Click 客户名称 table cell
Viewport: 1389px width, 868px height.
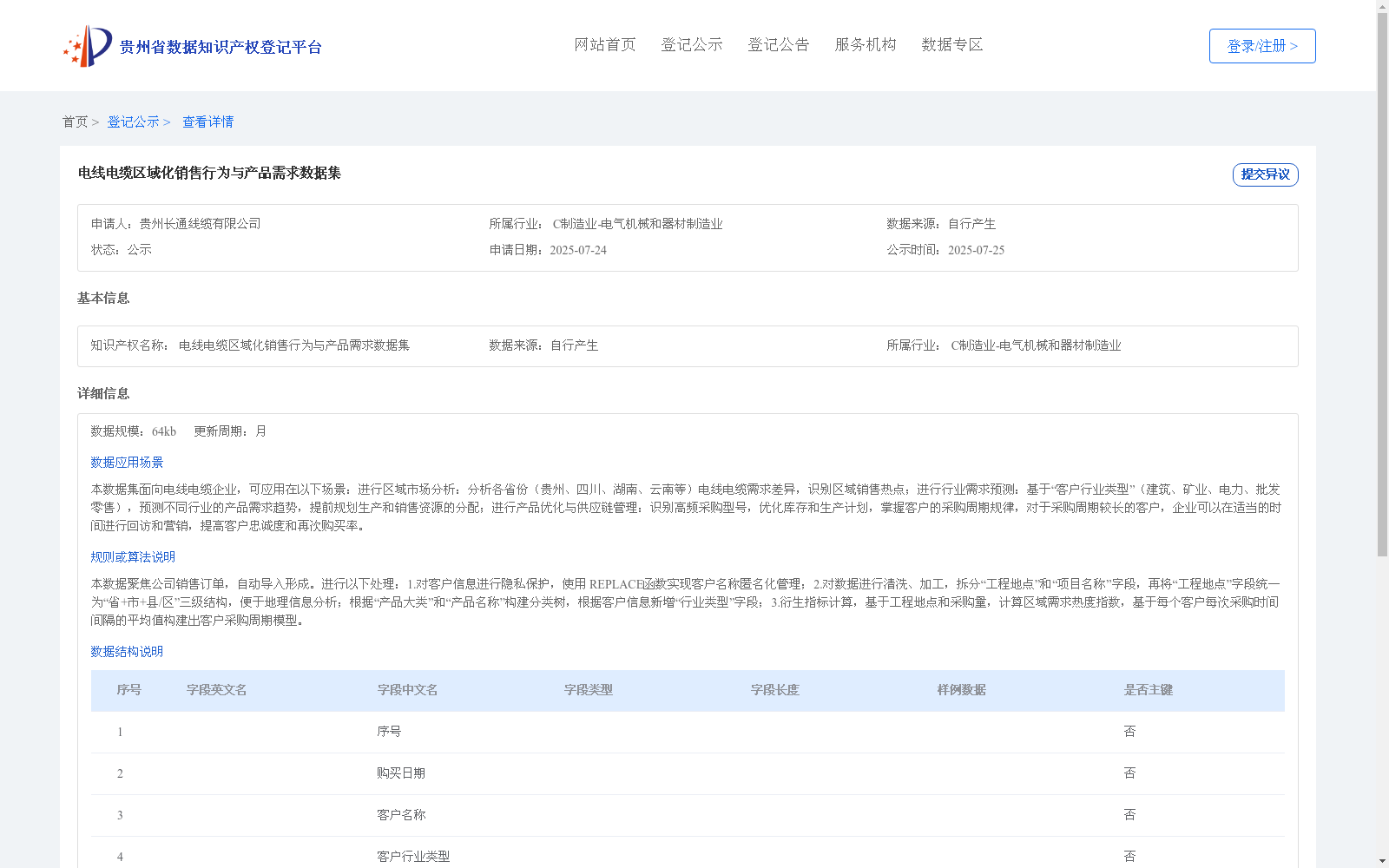401,815
